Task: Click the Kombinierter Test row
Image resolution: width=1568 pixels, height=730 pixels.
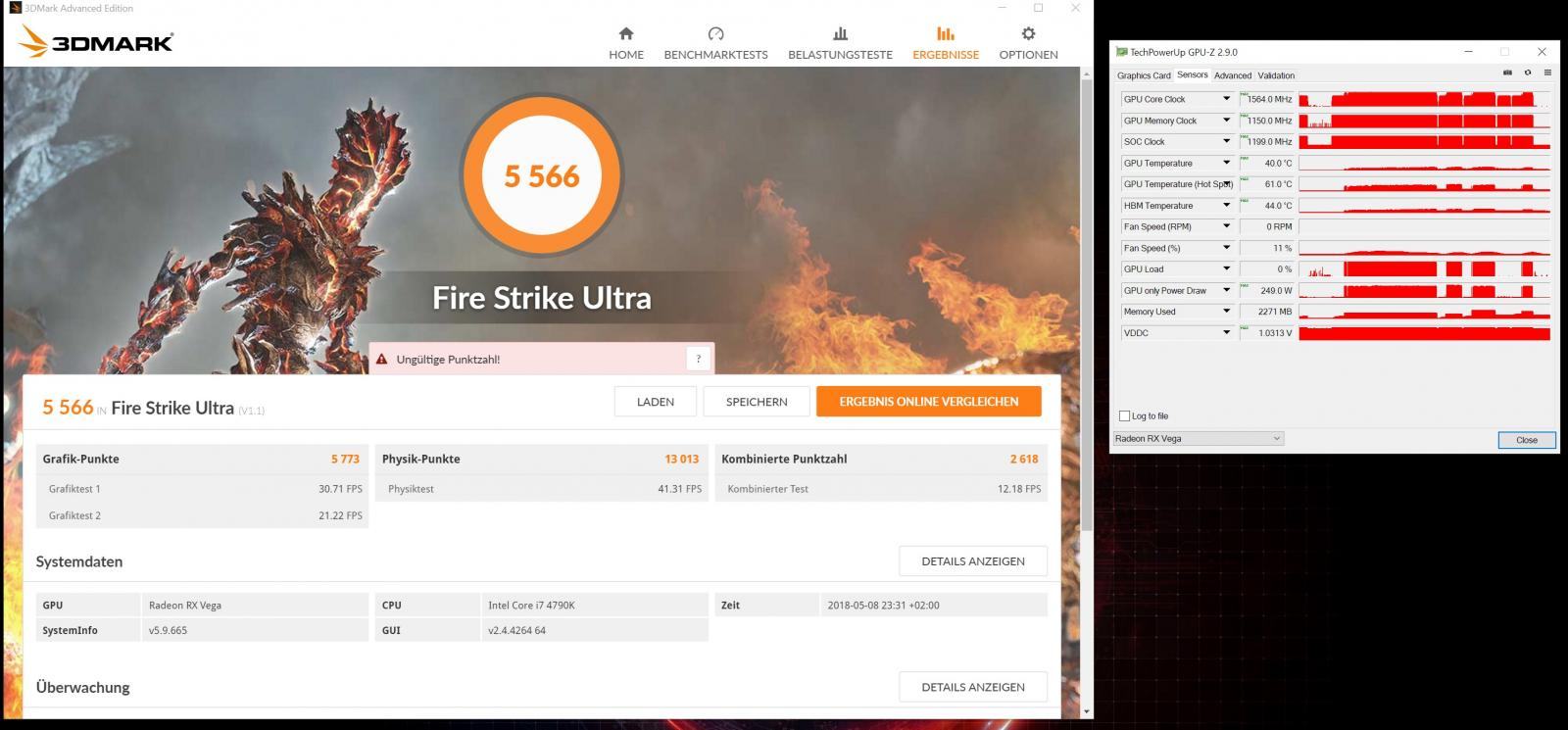Action: [881, 489]
